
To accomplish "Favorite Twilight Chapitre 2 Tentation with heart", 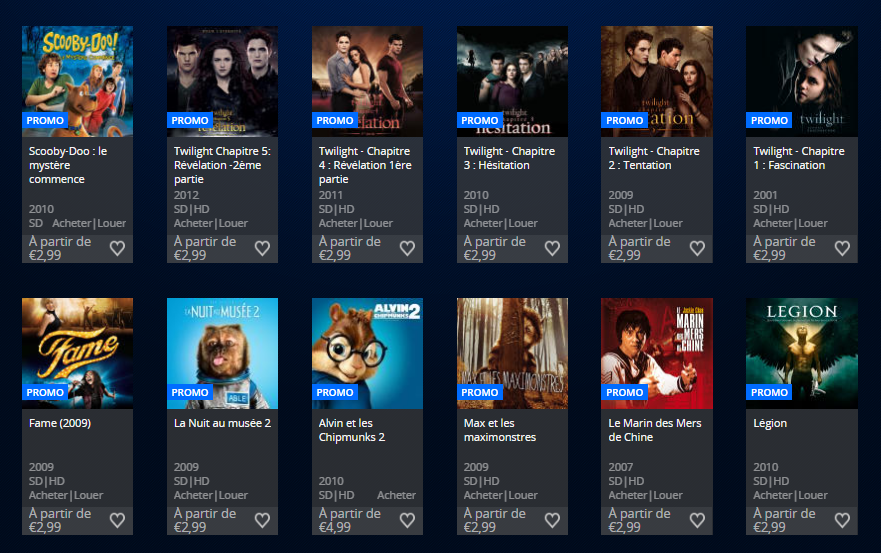I will click(697, 248).
